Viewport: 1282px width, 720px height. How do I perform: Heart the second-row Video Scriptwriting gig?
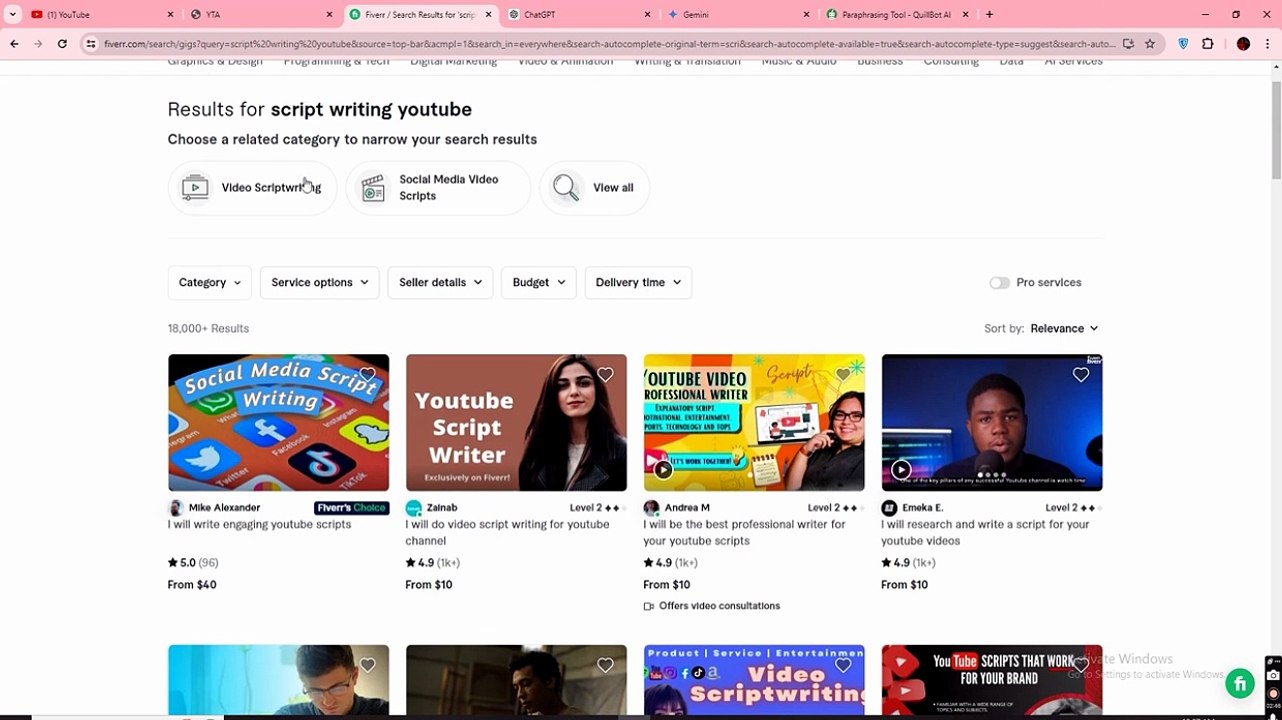point(843,665)
